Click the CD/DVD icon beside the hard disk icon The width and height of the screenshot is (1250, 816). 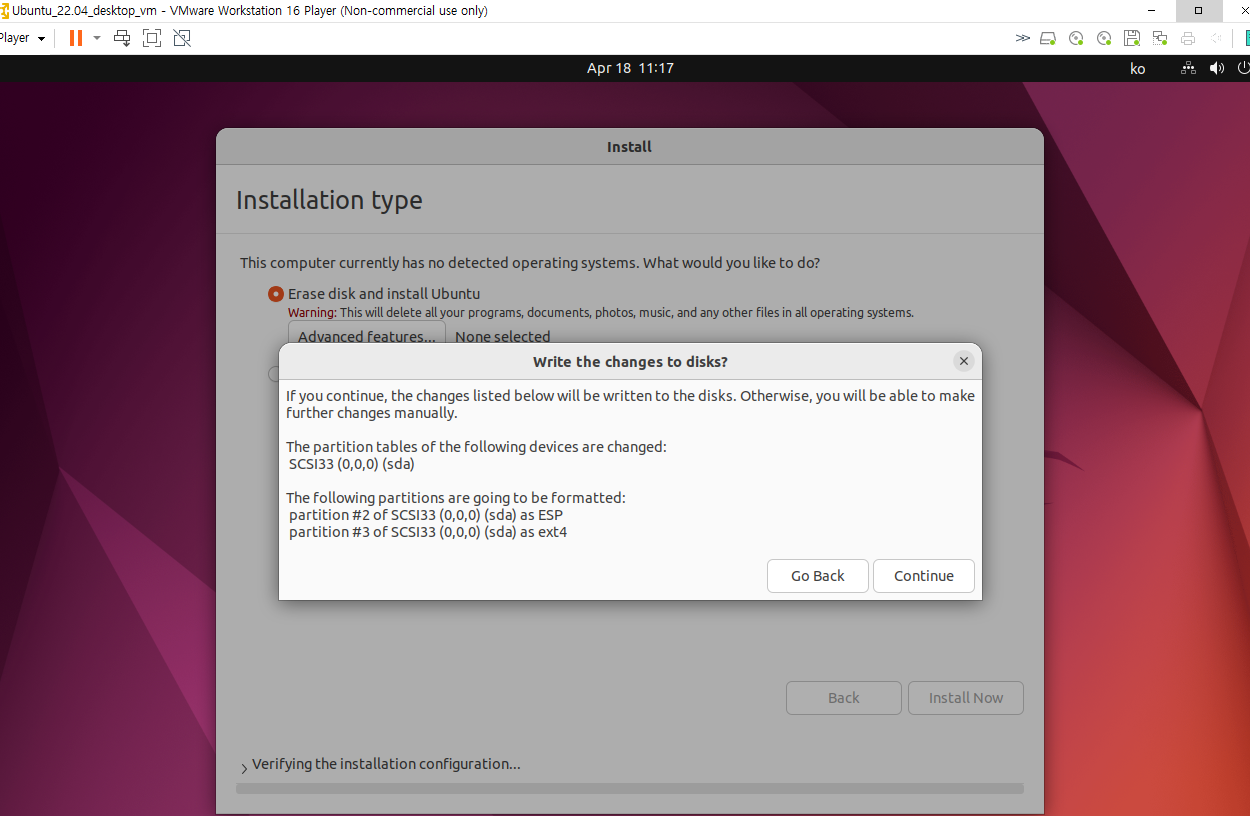1076,38
